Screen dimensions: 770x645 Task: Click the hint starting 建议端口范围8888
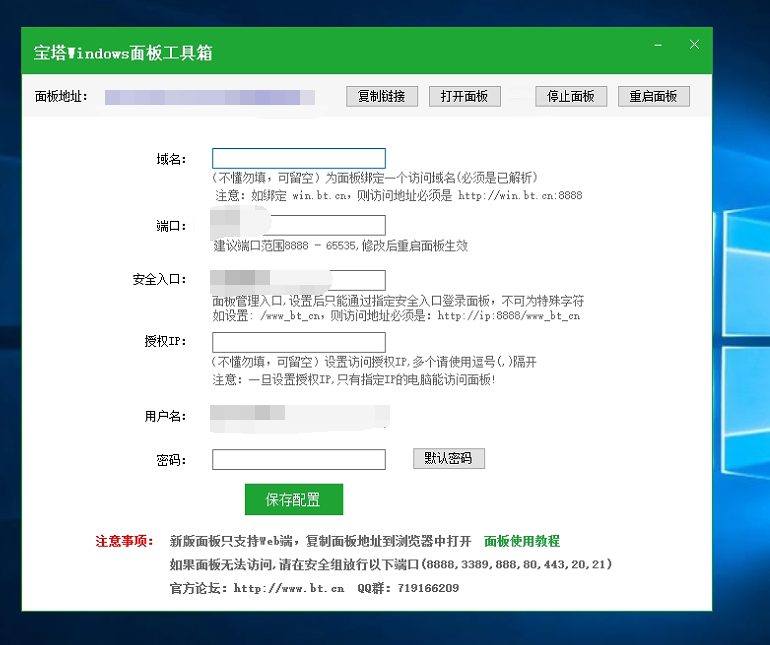point(340,246)
